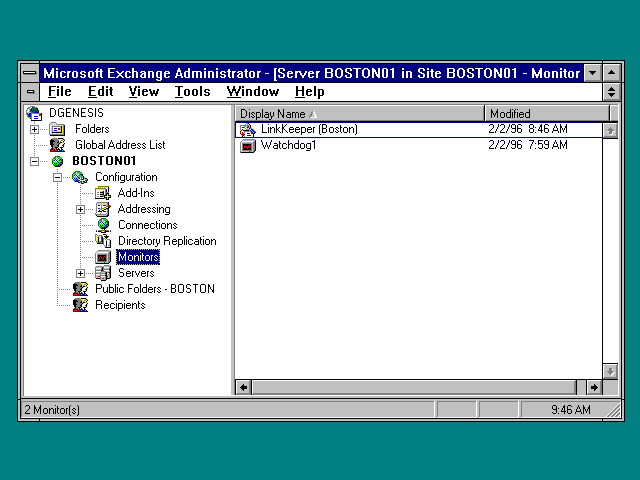
Task: Select the Configuration label
Action: (126, 177)
